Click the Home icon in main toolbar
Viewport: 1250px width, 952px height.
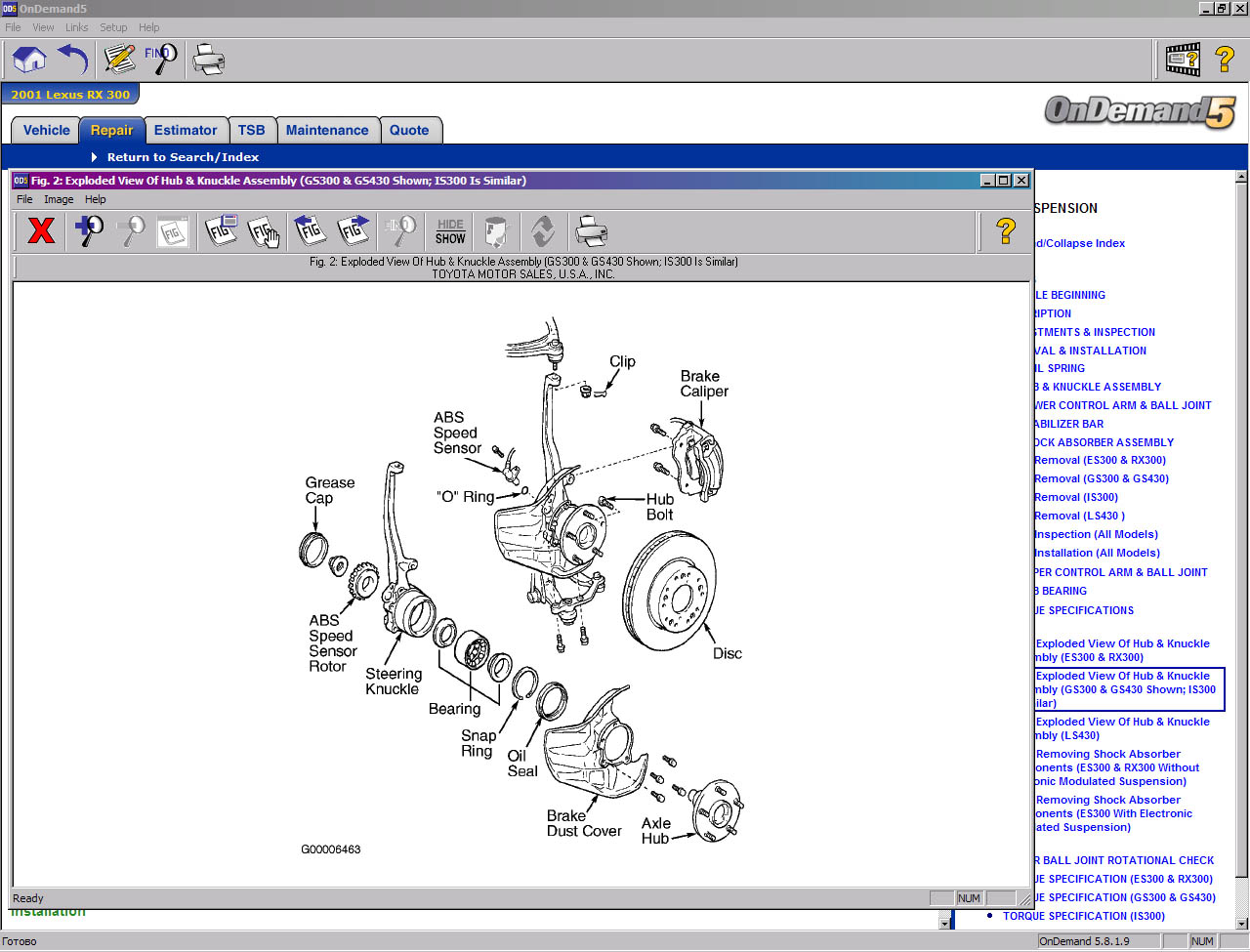click(x=29, y=60)
